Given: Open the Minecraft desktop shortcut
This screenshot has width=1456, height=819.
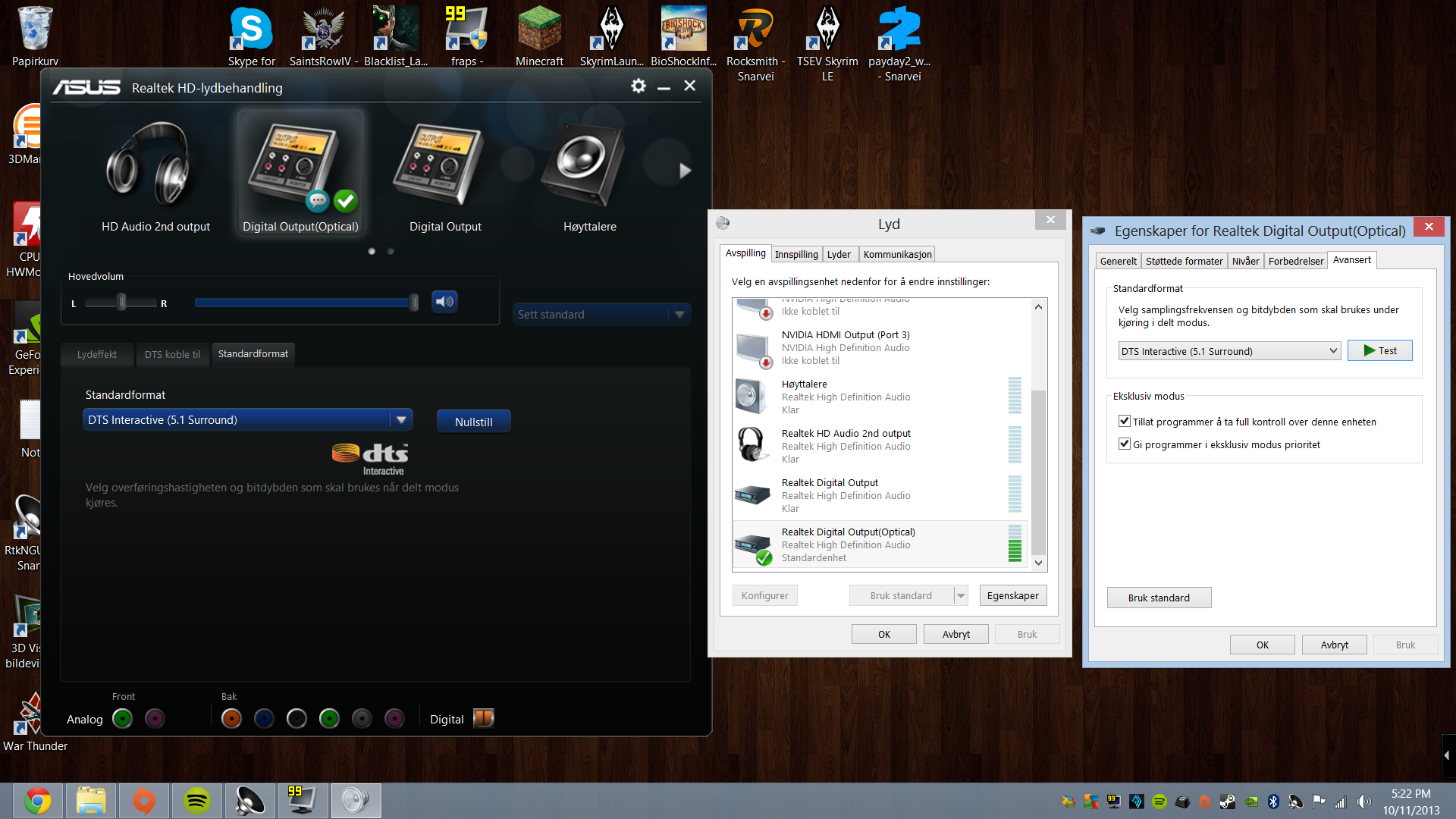Looking at the screenshot, I should point(539,36).
